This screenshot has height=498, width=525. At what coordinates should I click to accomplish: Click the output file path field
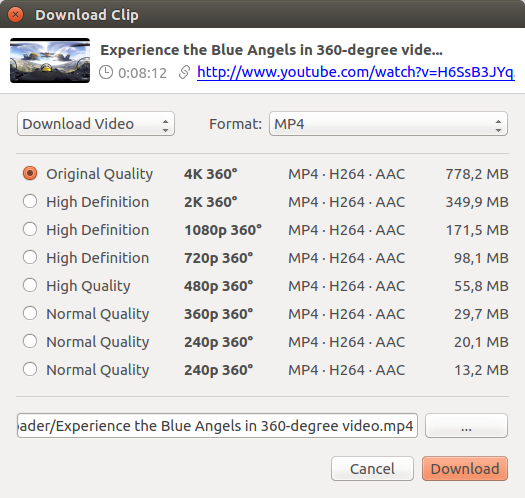pyautogui.click(x=217, y=426)
